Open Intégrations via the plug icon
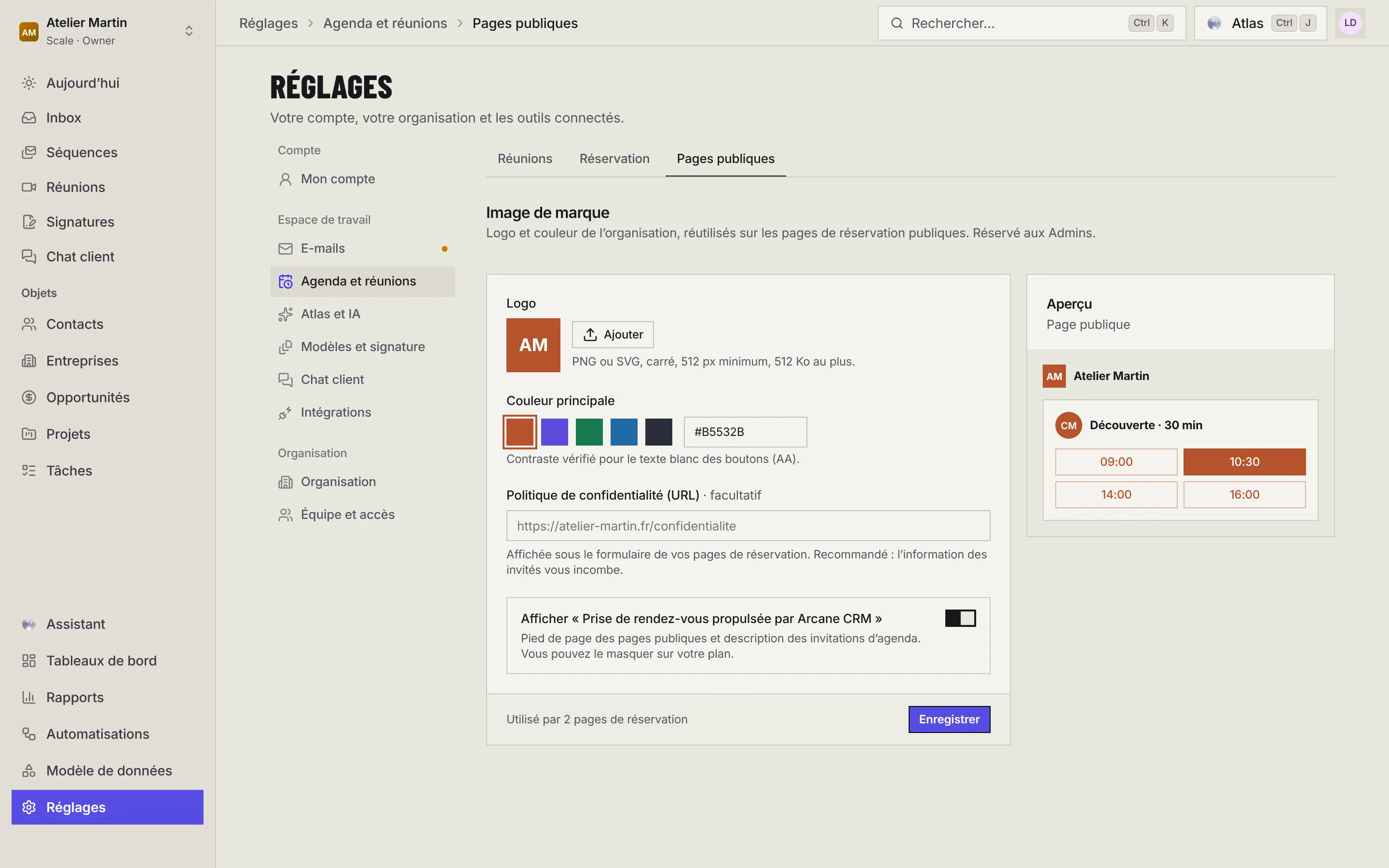Image resolution: width=1389 pixels, height=868 pixels. pos(285,413)
